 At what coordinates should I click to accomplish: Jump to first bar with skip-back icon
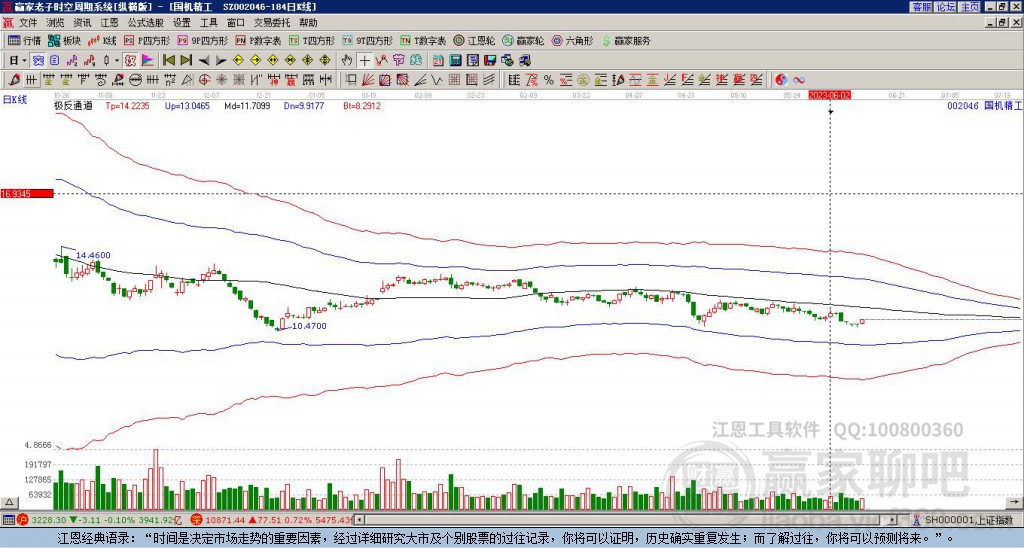click(168, 61)
